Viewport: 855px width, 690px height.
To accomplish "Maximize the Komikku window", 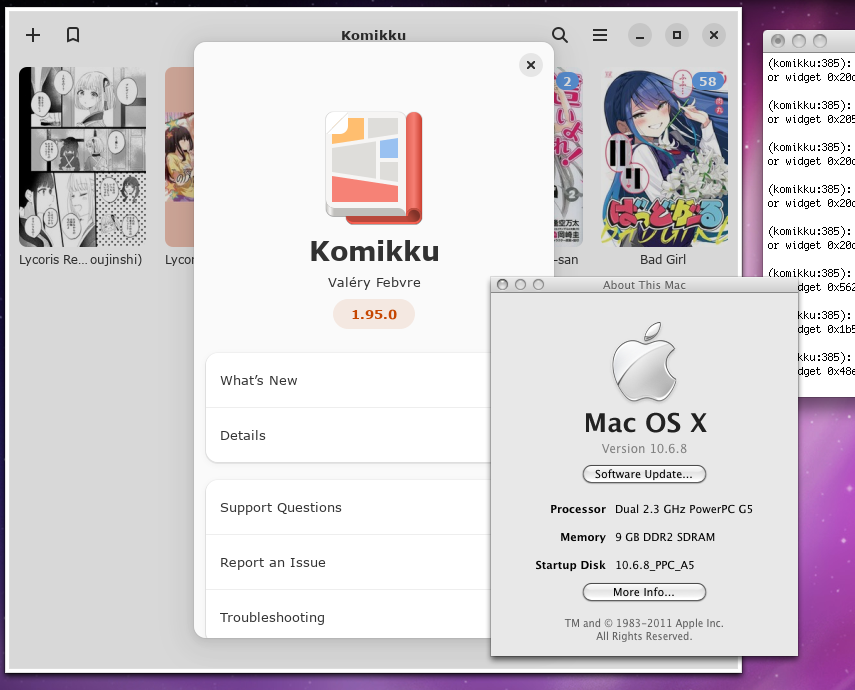I will (677, 35).
